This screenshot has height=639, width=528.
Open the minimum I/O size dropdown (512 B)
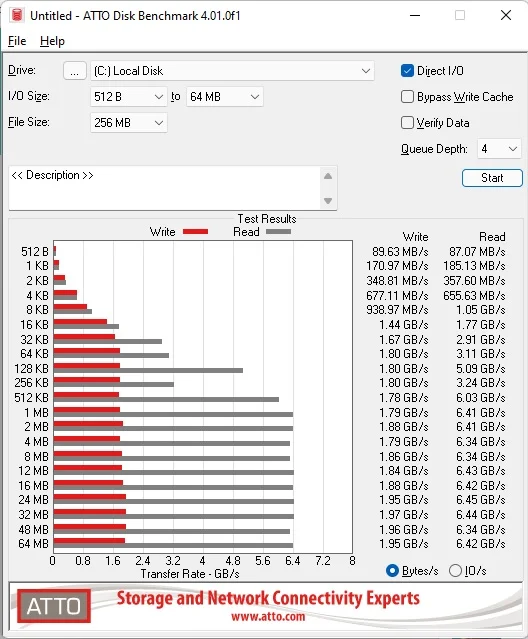click(x=128, y=97)
